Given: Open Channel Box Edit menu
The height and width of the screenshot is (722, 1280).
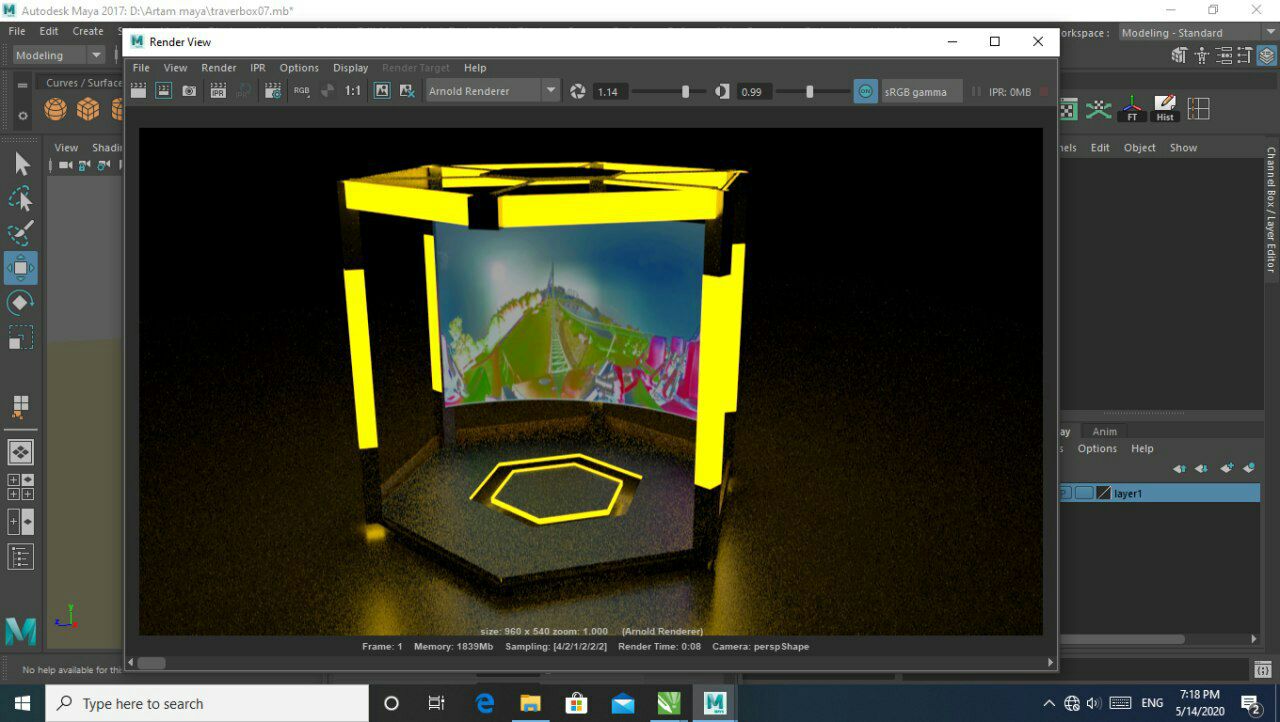Looking at the screenshot, I should 1100,148.
